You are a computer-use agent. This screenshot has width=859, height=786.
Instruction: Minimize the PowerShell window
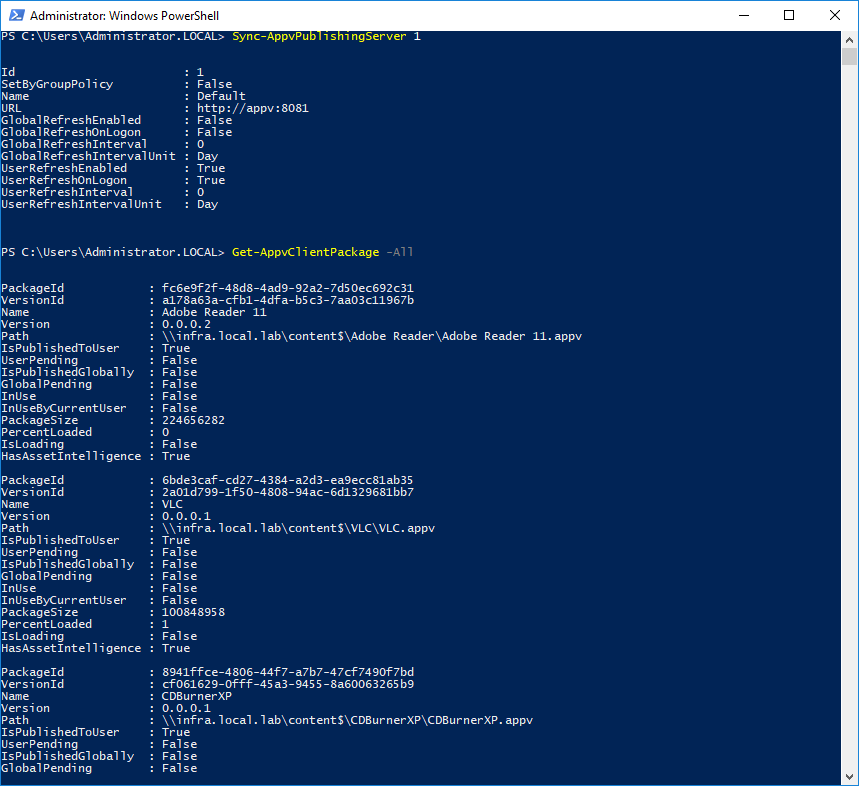point(744,15)
